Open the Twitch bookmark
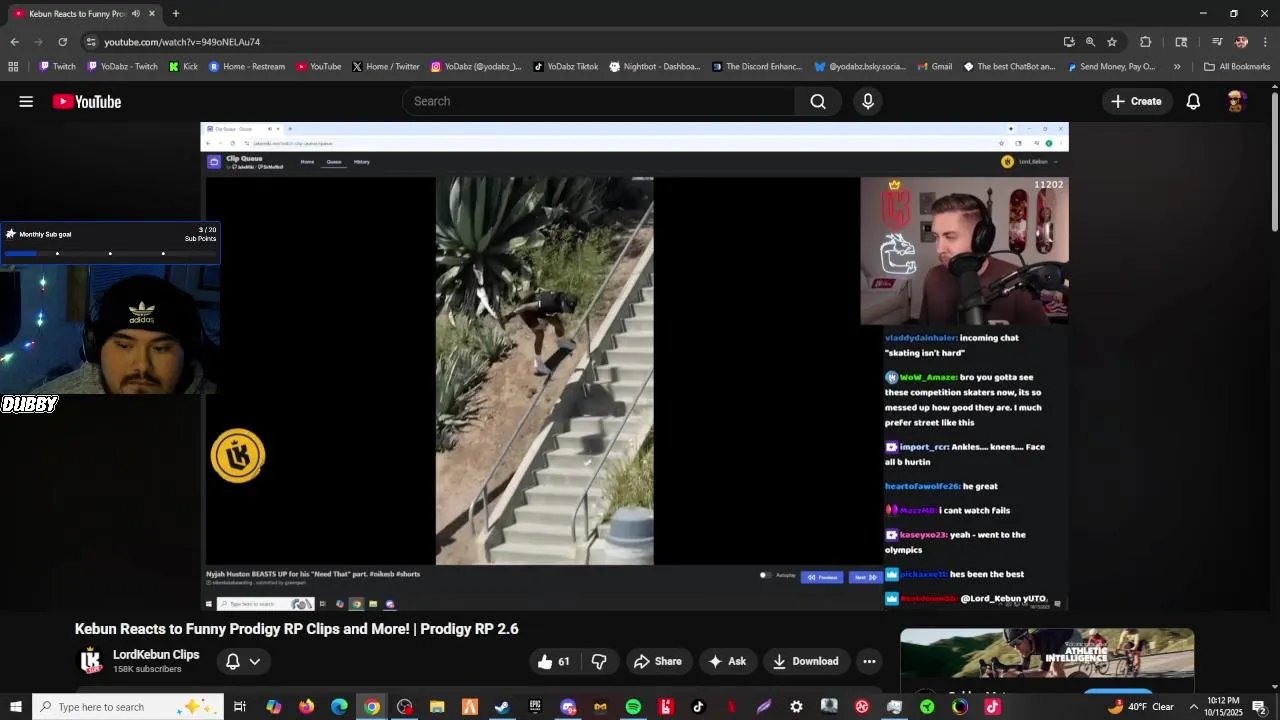The height and width of the screenshot is (720, 1280). tap(58, 67)
